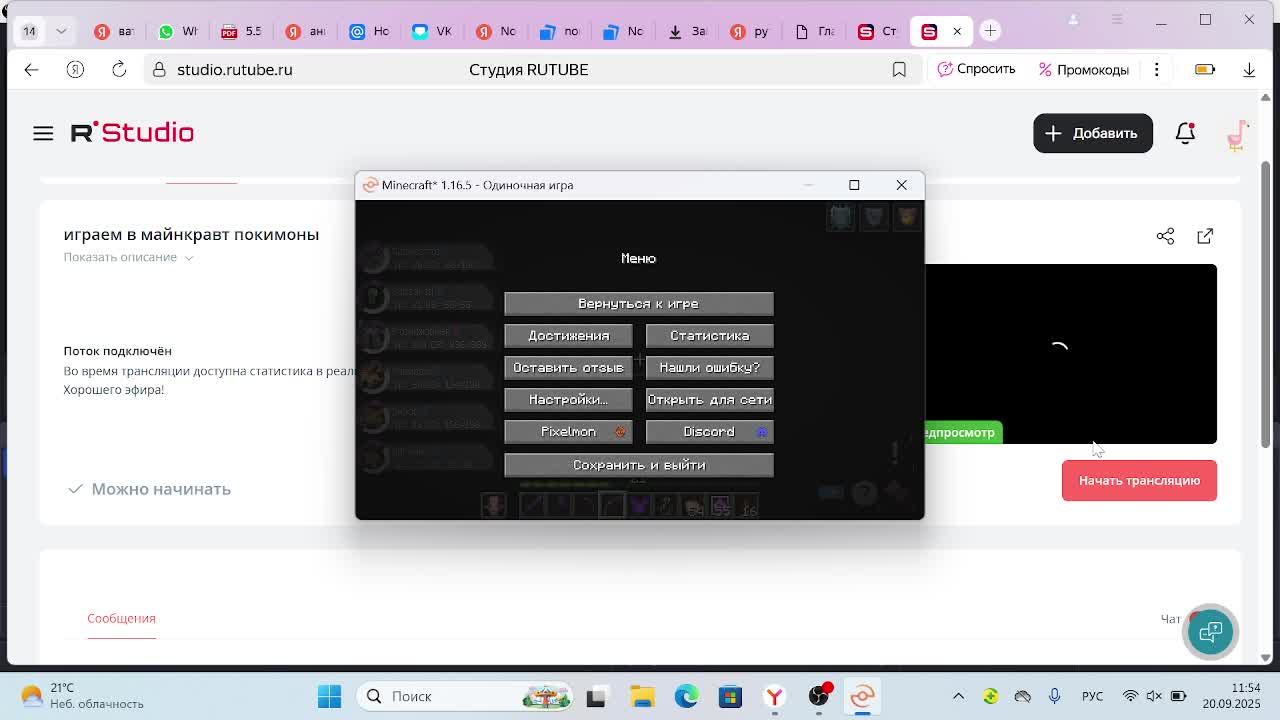Image resolution: width=1280 pixels, height=720 pixels.
Task: Switch the РУС keyboard language indicator
Action: [1092, 696]
